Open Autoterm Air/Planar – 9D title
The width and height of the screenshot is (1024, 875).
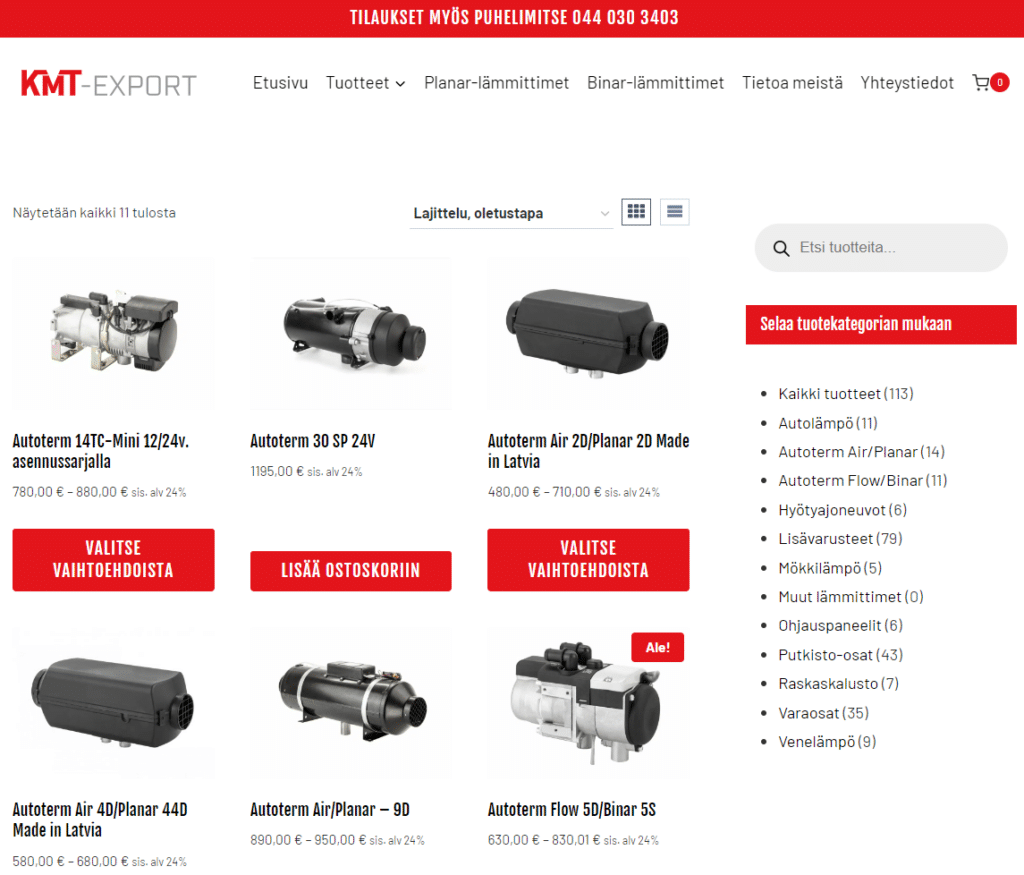point(330,810)
